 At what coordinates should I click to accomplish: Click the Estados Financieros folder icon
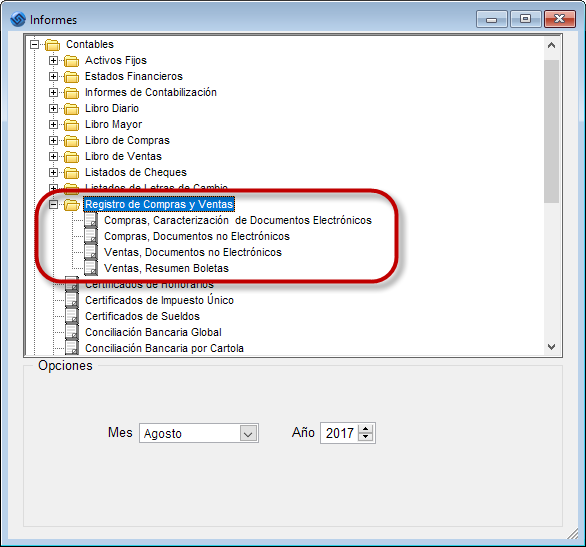(71, 77)
